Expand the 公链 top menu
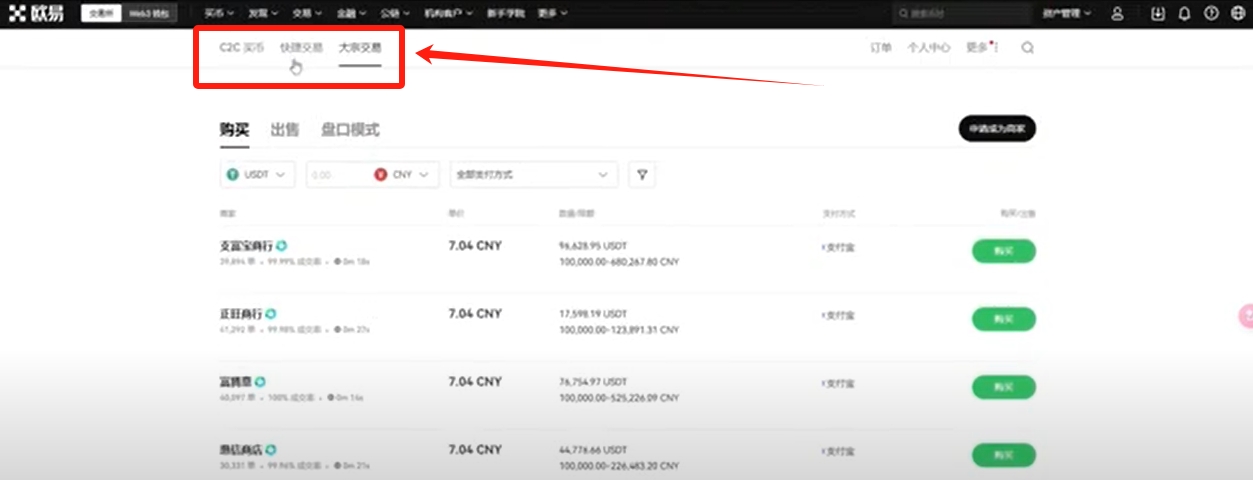 (x=395, y=14)
